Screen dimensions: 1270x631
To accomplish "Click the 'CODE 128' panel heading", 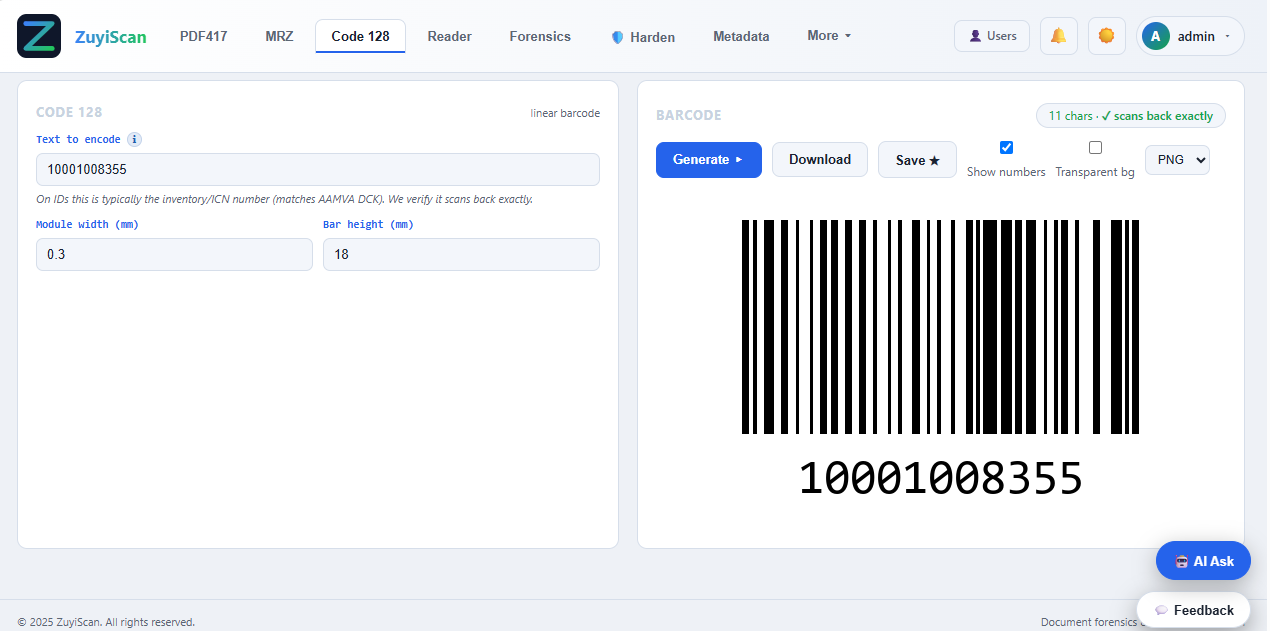I will point(69,112).
